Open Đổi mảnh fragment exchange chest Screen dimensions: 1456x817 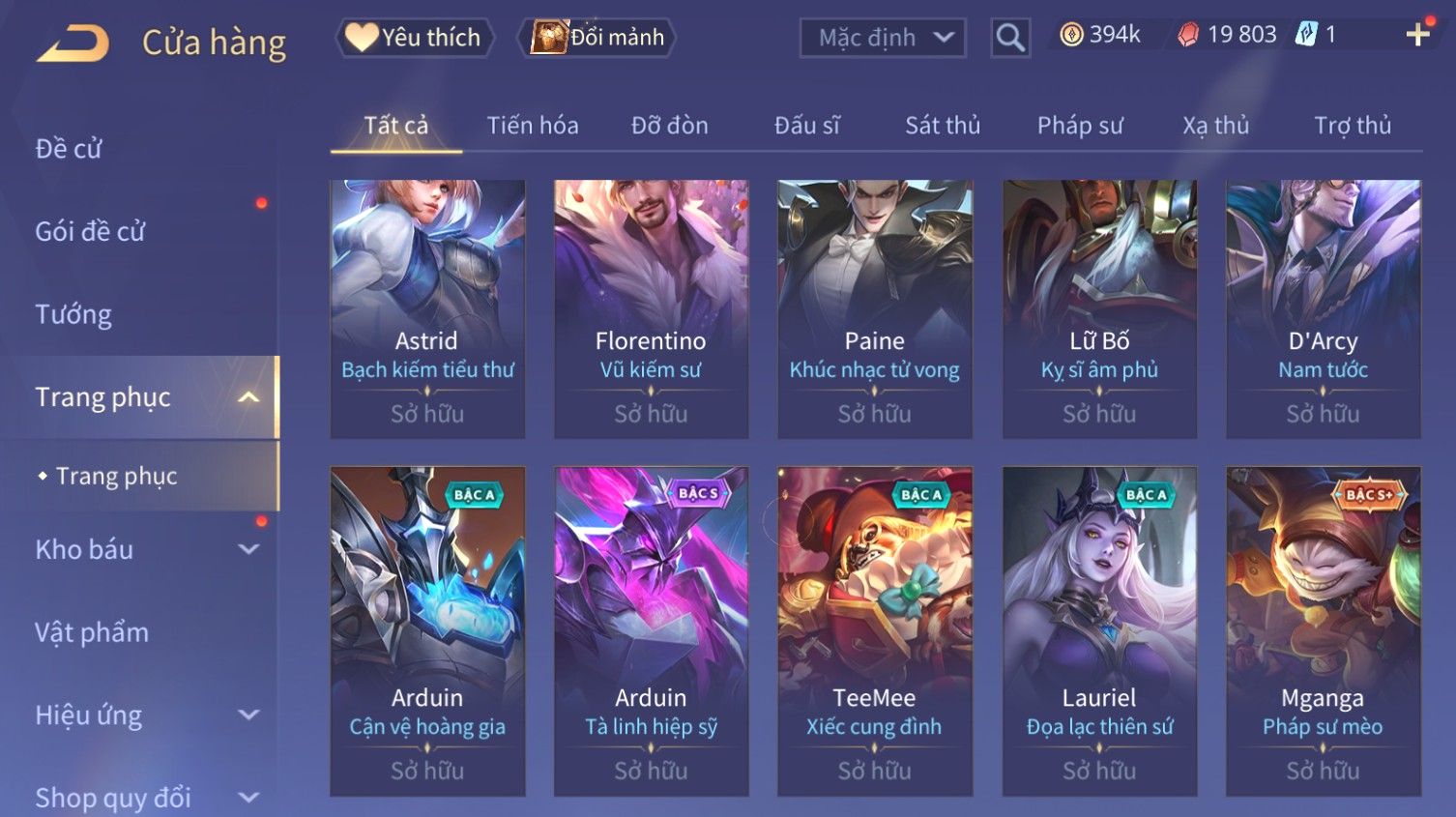coord(597,38)
